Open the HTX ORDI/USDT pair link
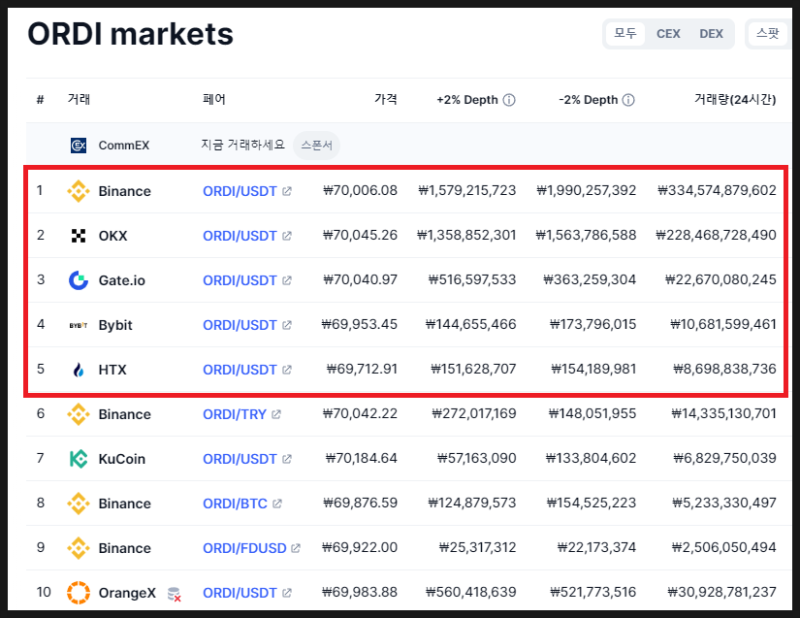Viewport: 800px width, 618px height. click(240, 369)
